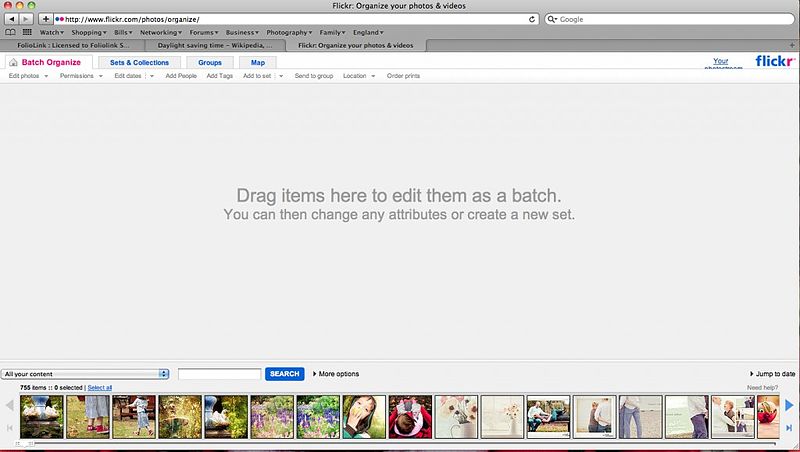This screenshot has height=452, width=800.
Task: Show Top Sites grid icon
Action: pos(27,32)
